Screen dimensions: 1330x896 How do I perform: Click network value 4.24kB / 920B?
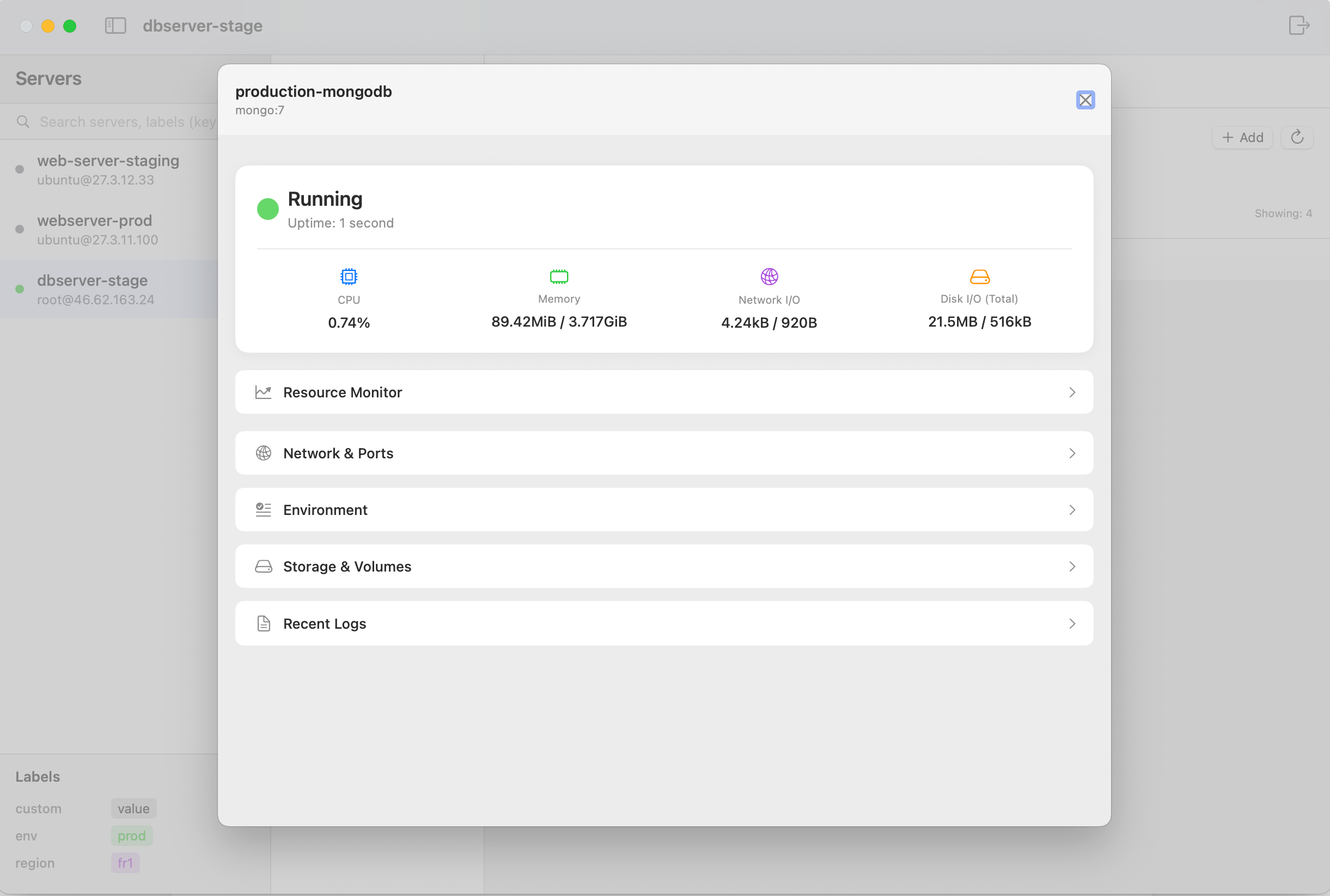[768, 322]
